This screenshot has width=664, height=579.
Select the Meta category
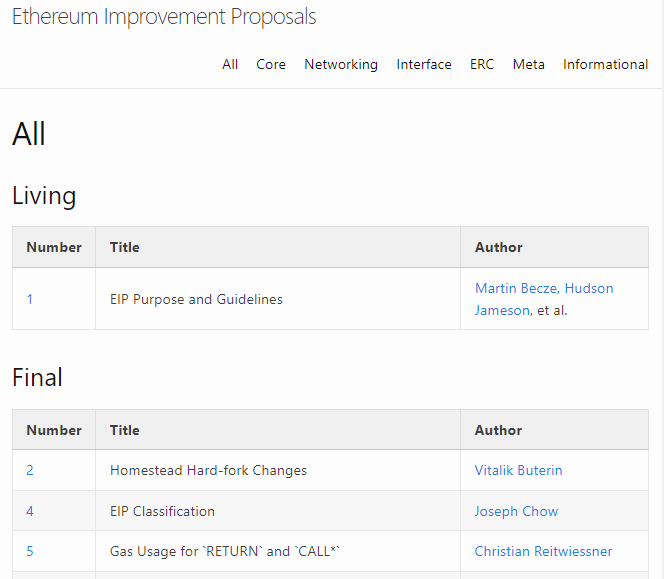[529, 64]
